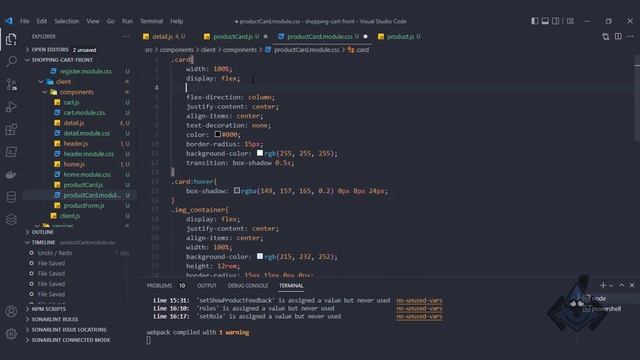Expand the SonarLint Rules section
640x360 pixels.
[x=80, y=319]
